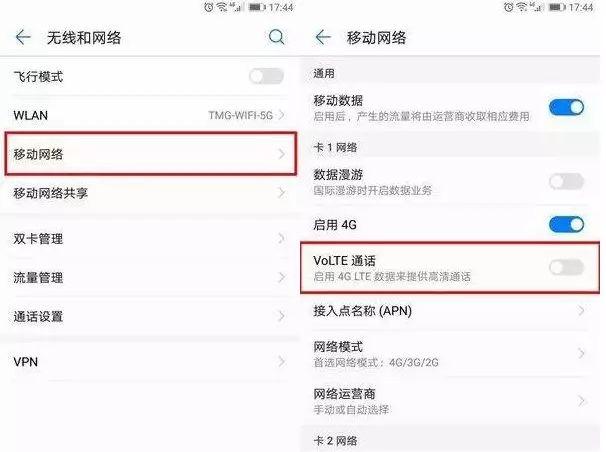Tap back arrow beside 移动网络 title
This screenshot has height=452, width=606.
click(323, 37)
